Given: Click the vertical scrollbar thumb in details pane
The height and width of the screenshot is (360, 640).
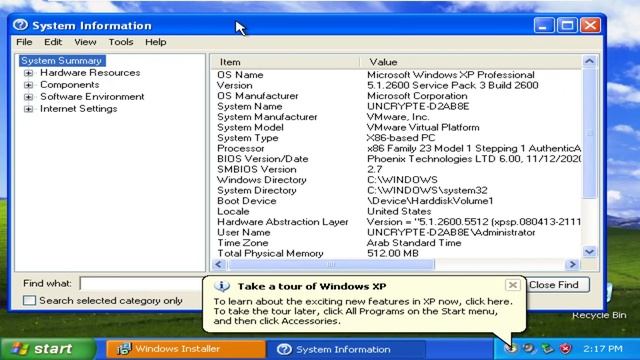Looking at the screenshot, I should click(x=589, y=133).
